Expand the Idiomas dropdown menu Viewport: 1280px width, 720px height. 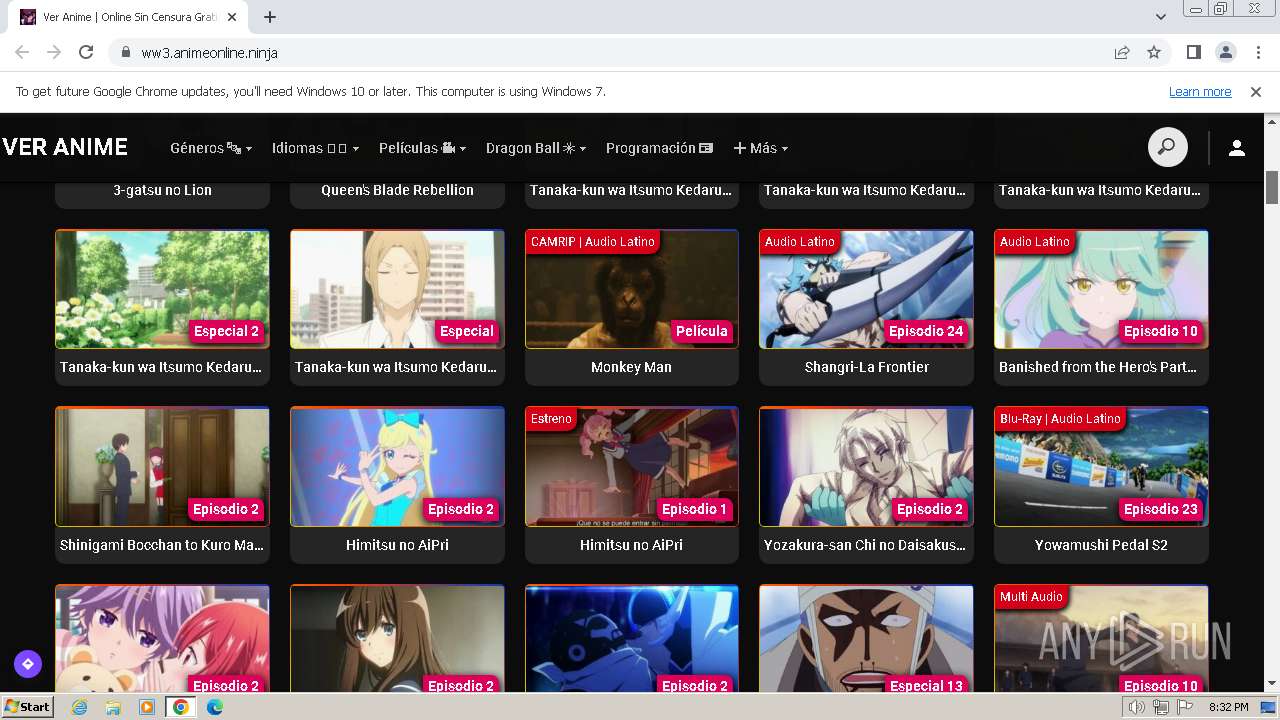316,148
